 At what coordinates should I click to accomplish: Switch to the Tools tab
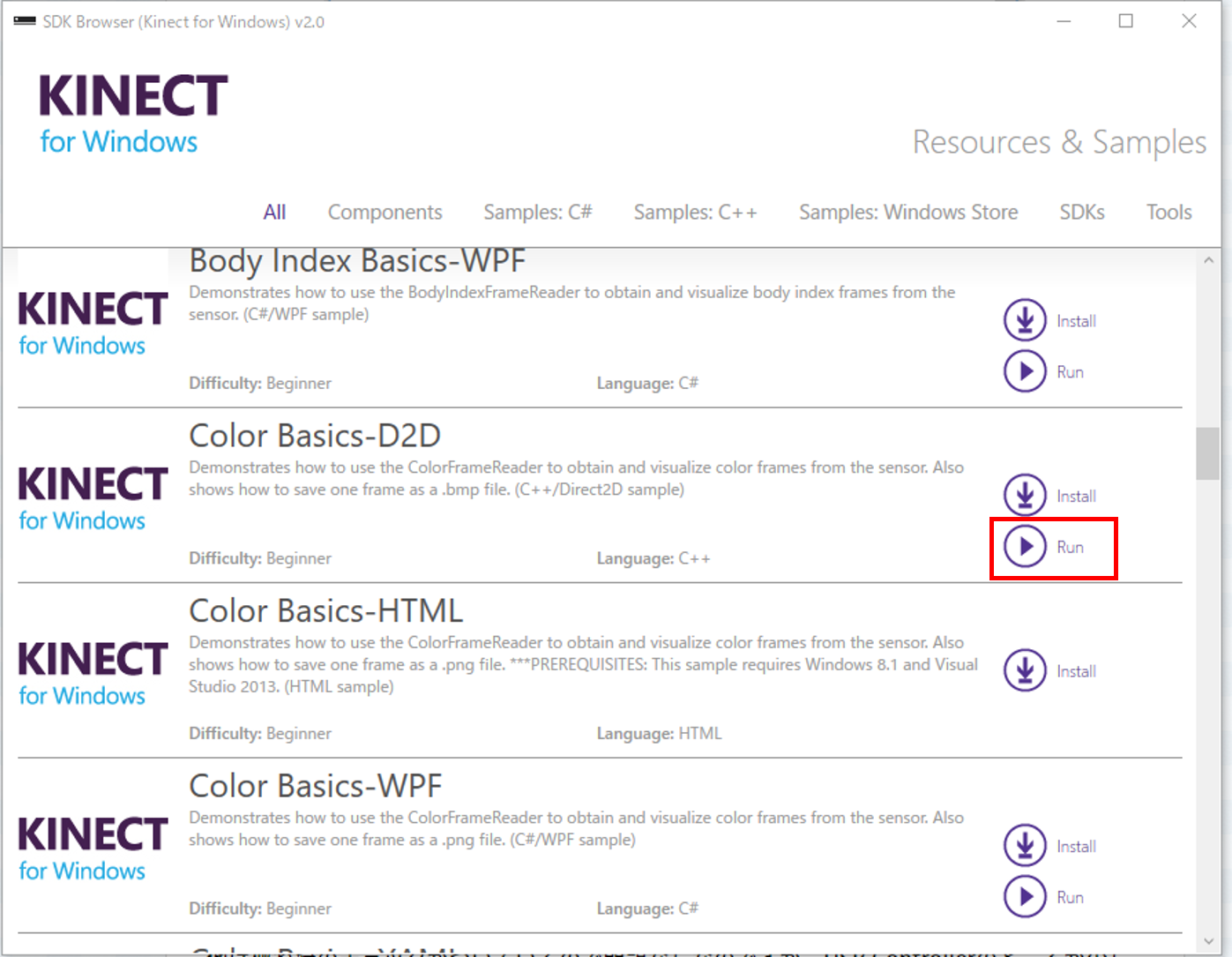(1169, 213)
